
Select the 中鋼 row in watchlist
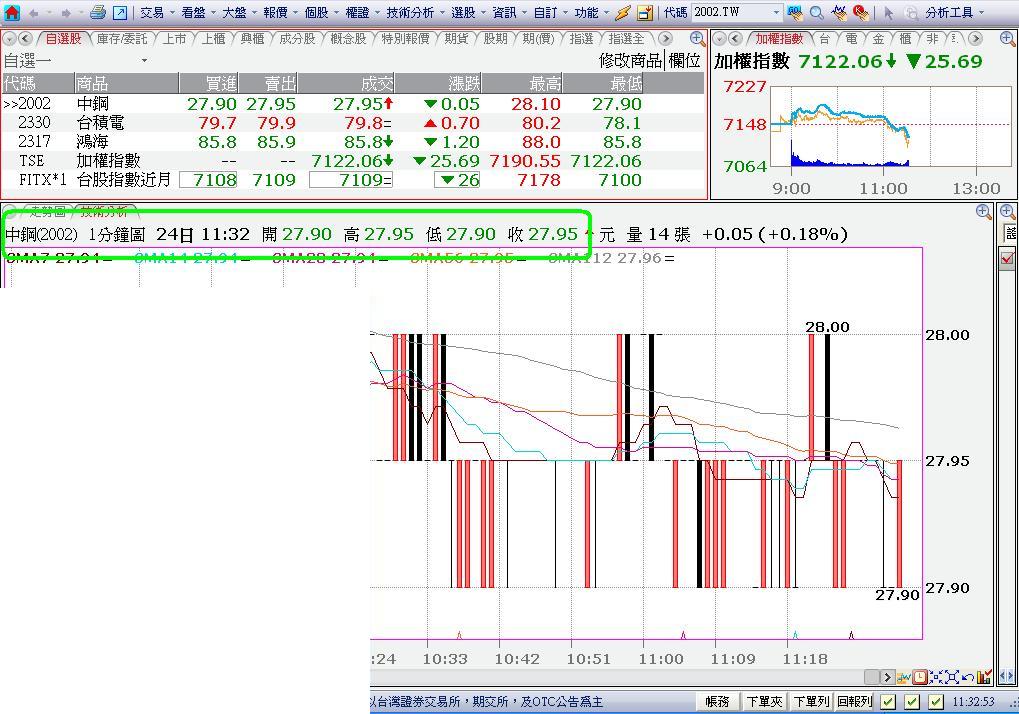point(354,104)
